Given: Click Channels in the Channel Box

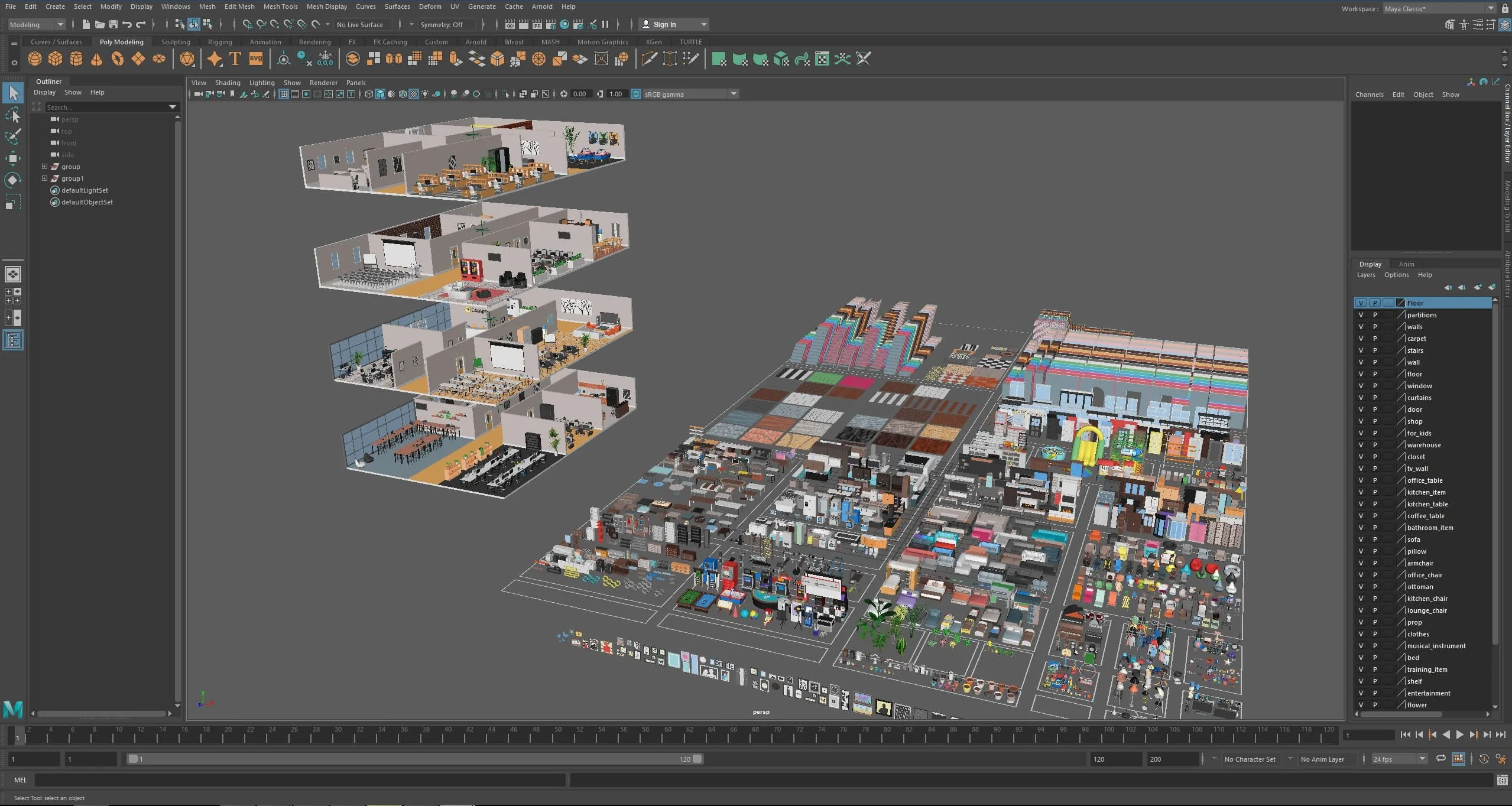Looking at the screenshot, I should click(1369, 95).
